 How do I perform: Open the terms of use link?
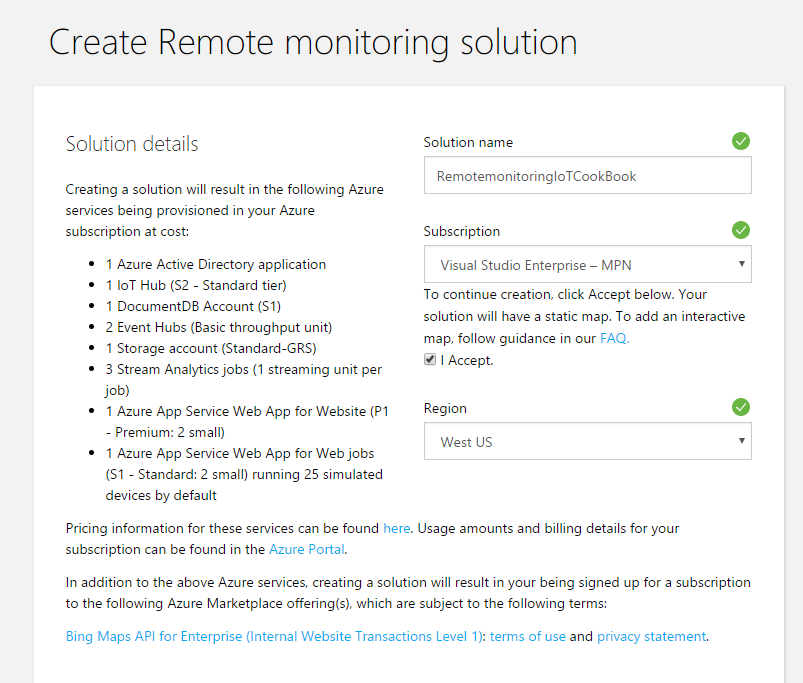click(527, 636)
